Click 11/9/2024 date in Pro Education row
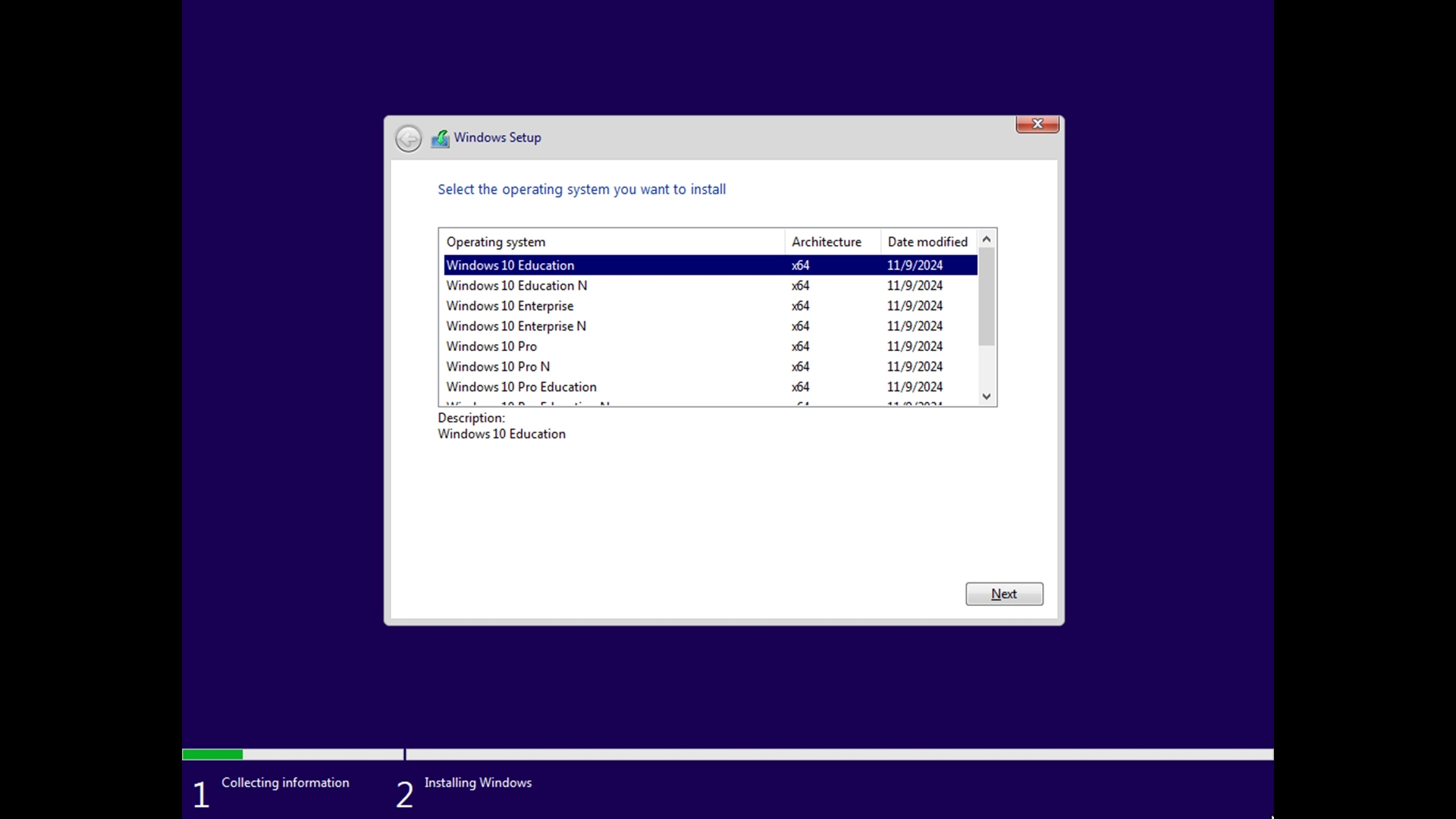This screenshot has height=819, width=1456. [x=915, y=387]
